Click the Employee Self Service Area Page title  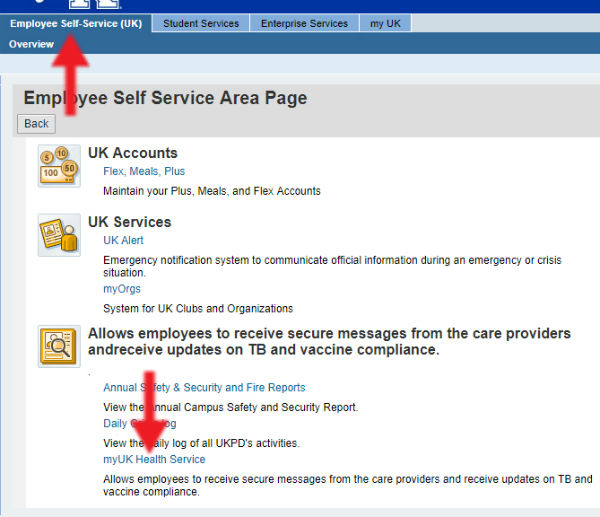pyautogui.click(x=165, y=98)
